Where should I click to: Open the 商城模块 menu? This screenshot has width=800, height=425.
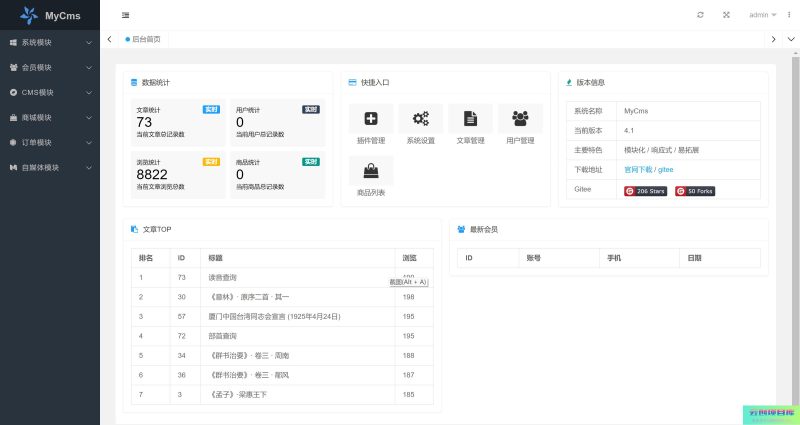(x=50, y=117)
